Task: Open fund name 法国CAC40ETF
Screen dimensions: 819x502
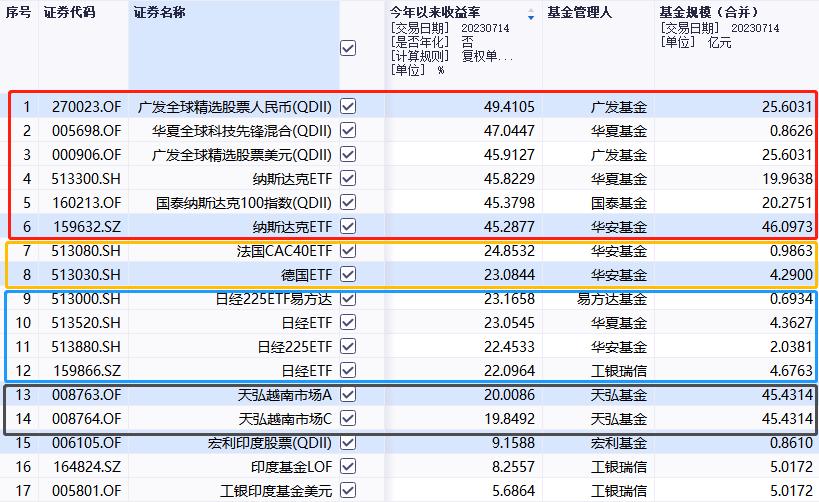Action: 284,251
